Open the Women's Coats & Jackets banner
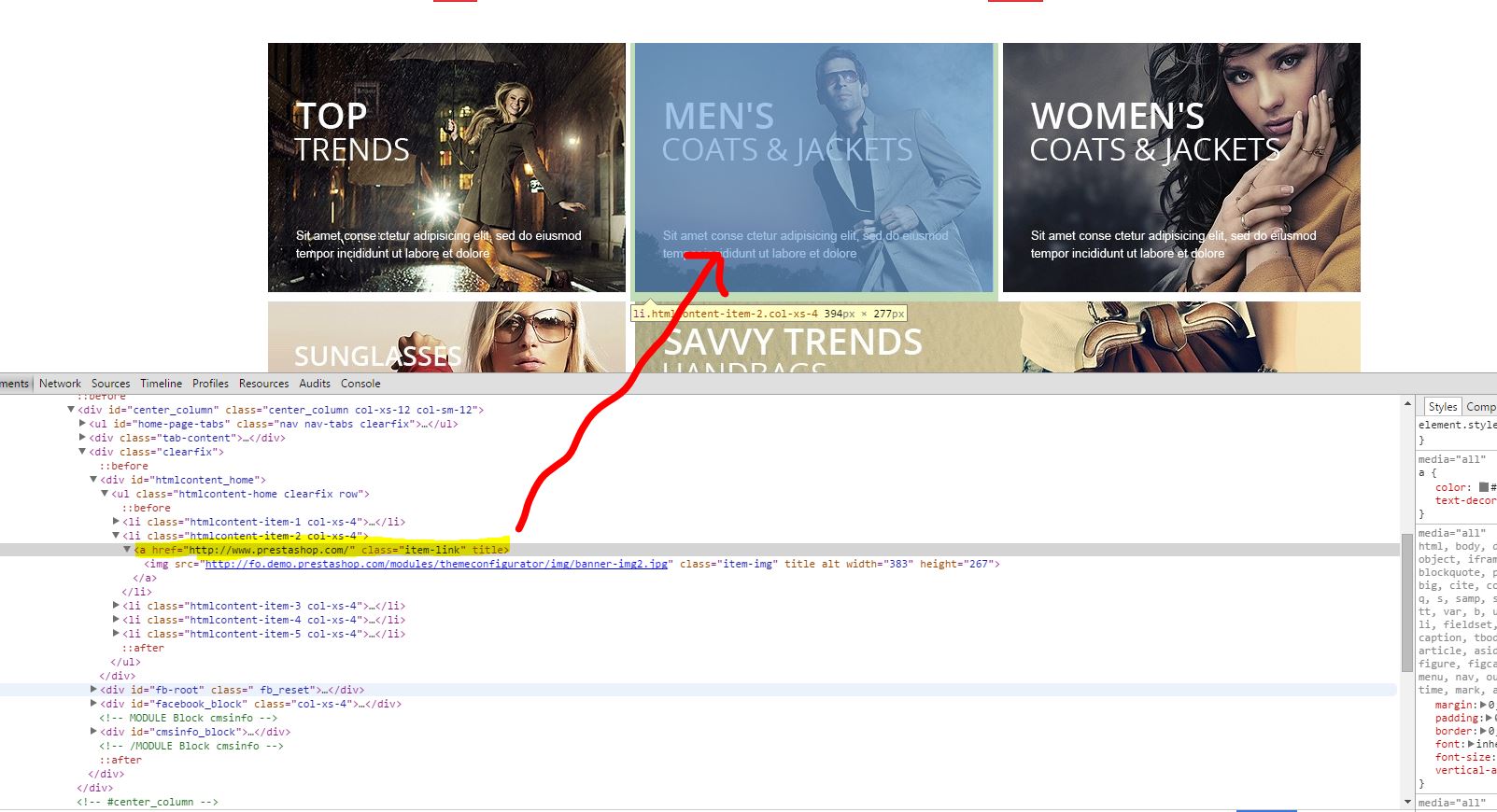1497x812 pixels. [1181, 168]
